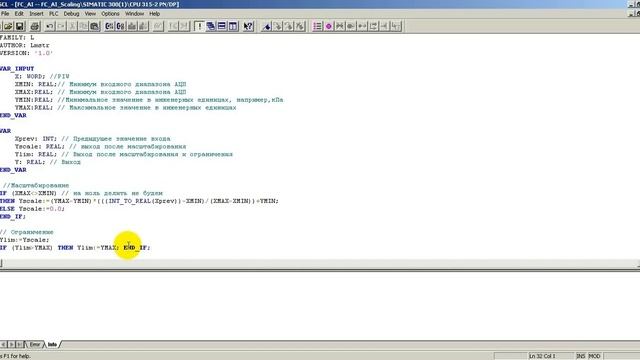Open the Insert menu
The height and width of the screenshot is (360, 640).
[x=36, y=13]
